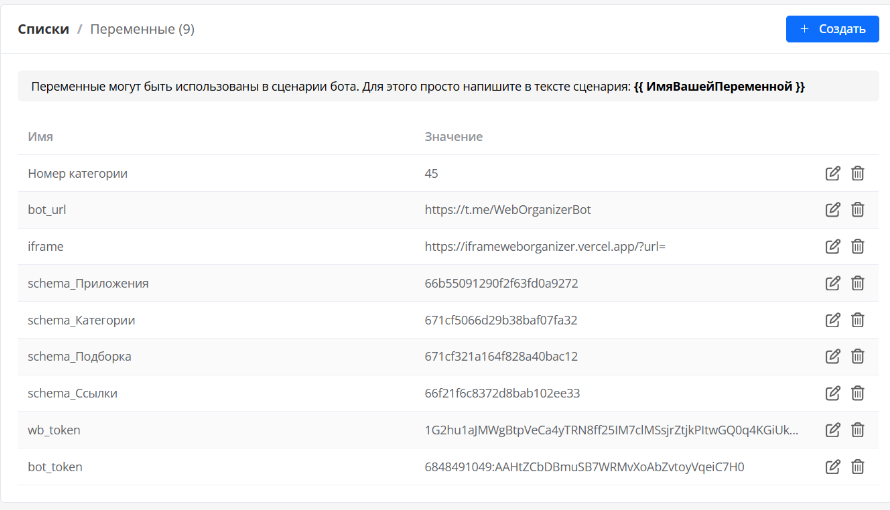Edit the schema_Категории variable
890x510 pixels.
(x=832, y=320)
